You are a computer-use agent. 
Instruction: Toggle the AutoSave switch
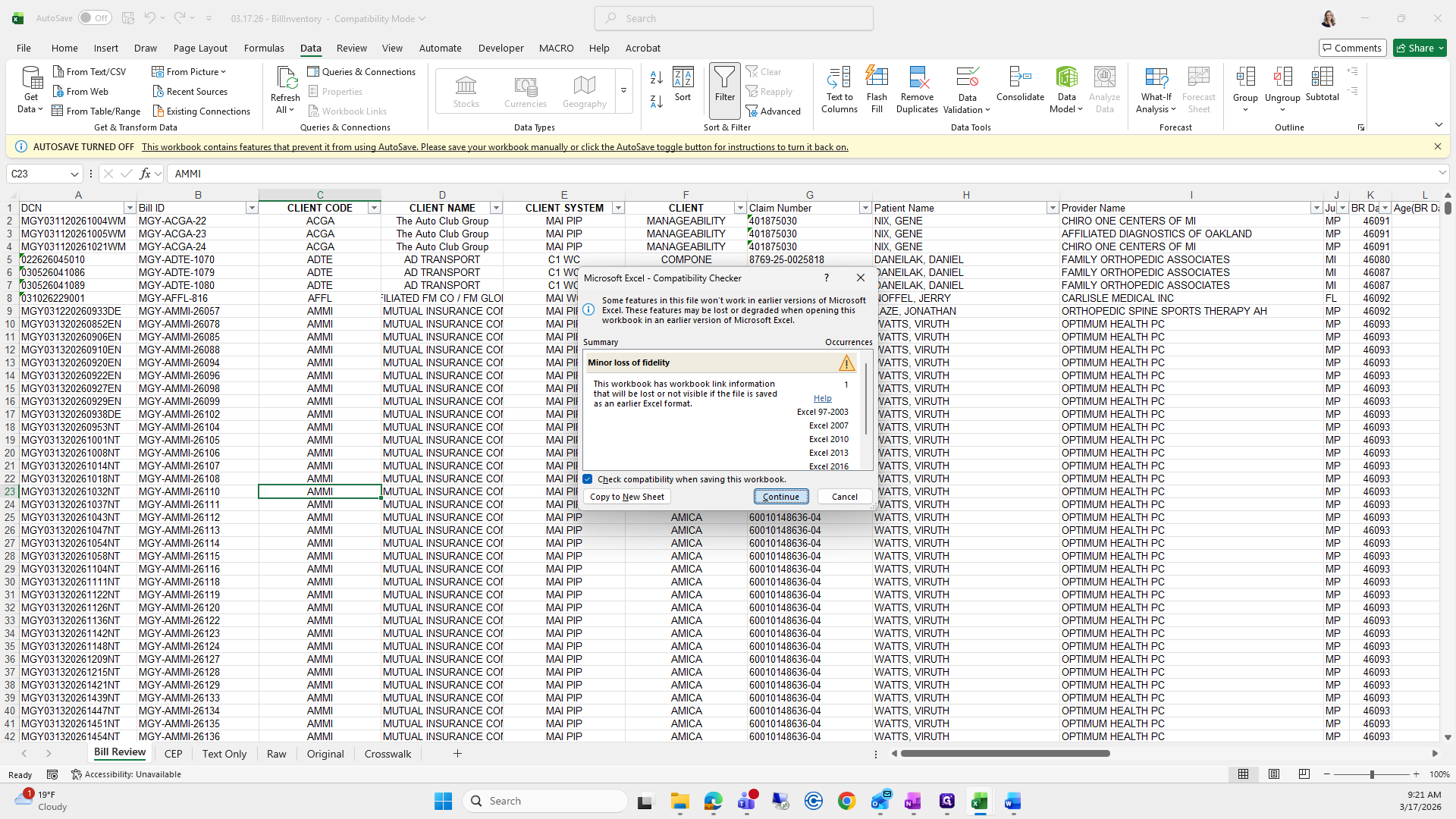coord(94,18)
